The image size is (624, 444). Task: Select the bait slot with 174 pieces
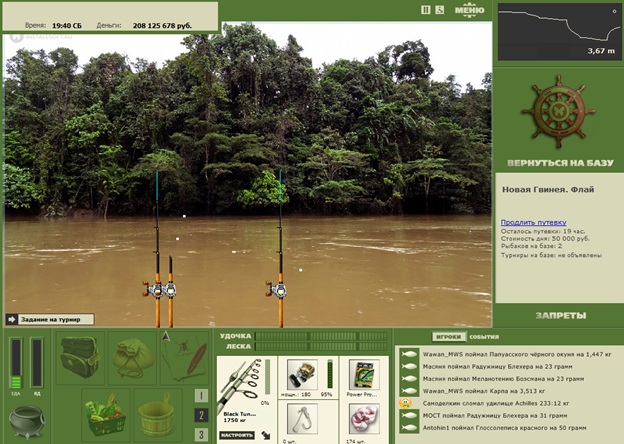click(364, 419)
